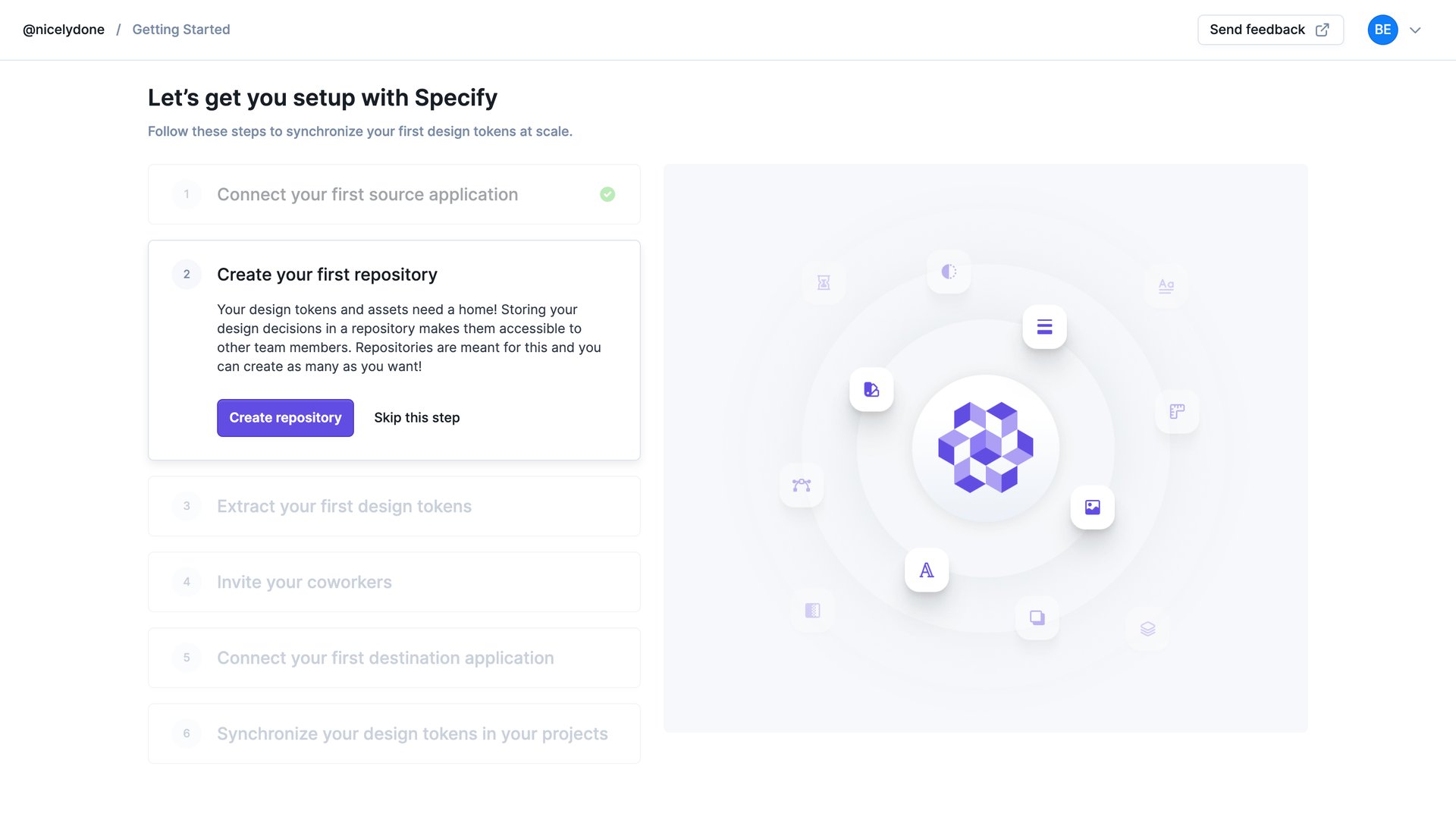Viewport: 1456px width, 817px height.
Task: Click the half-circle contrast icon near the top
Action: tap(949, 272)
